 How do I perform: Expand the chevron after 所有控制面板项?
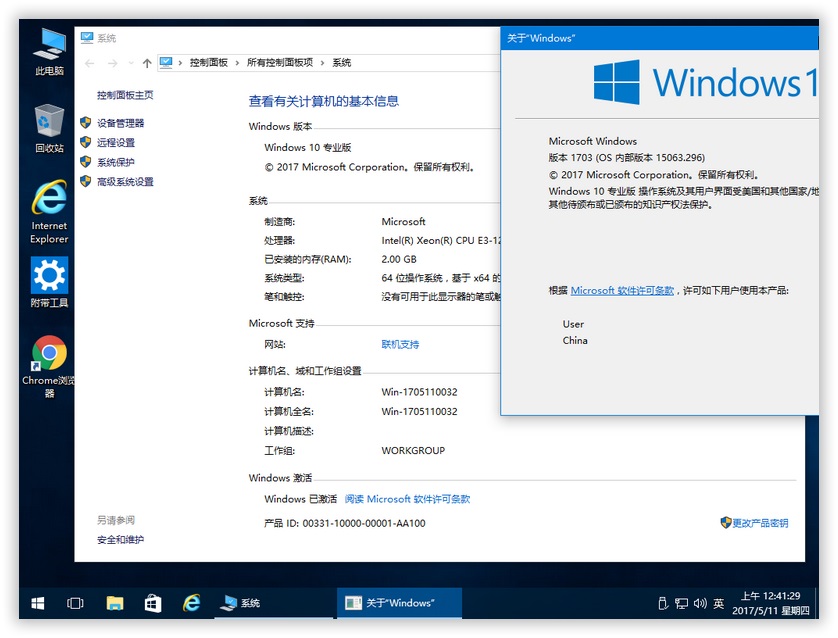[x=322, y=63]
